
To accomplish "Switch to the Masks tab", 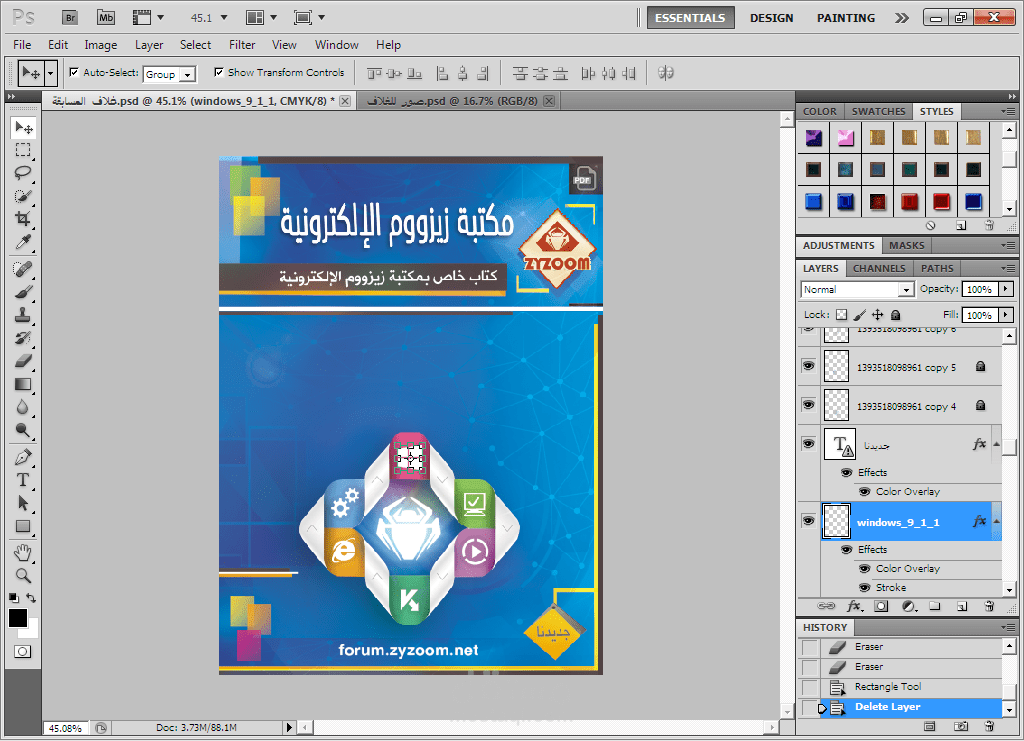I will pyautogui.click(x=906, y=245).
